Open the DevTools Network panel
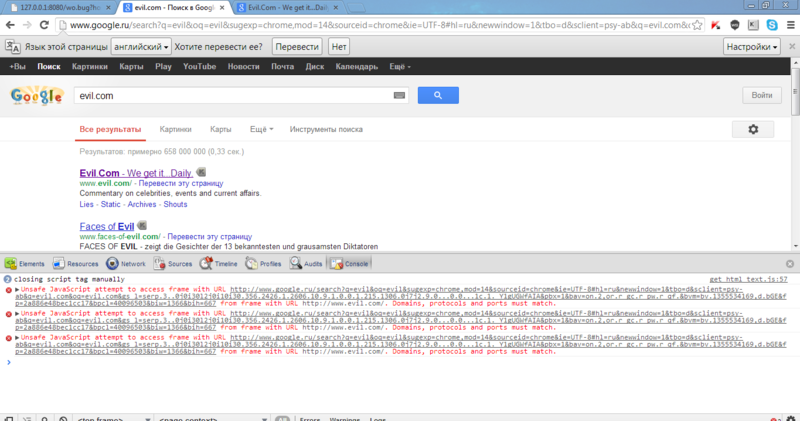 coord(126,263)
